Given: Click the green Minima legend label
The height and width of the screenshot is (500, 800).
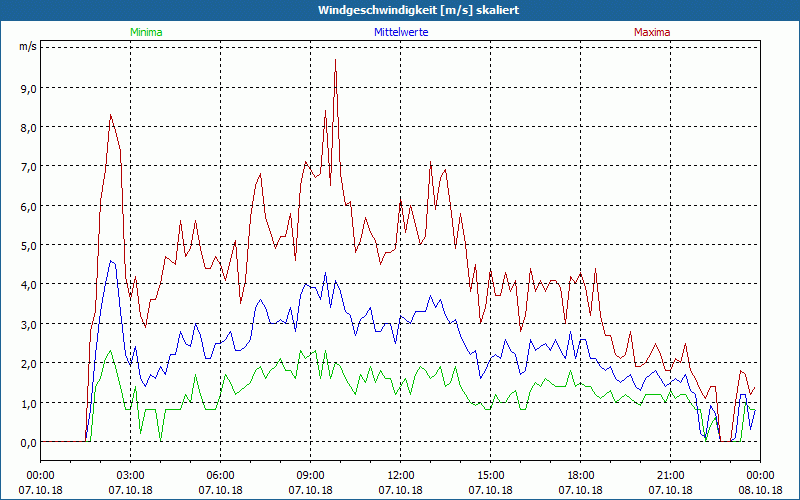Looking at the screenshot, I should pos(146,32).
